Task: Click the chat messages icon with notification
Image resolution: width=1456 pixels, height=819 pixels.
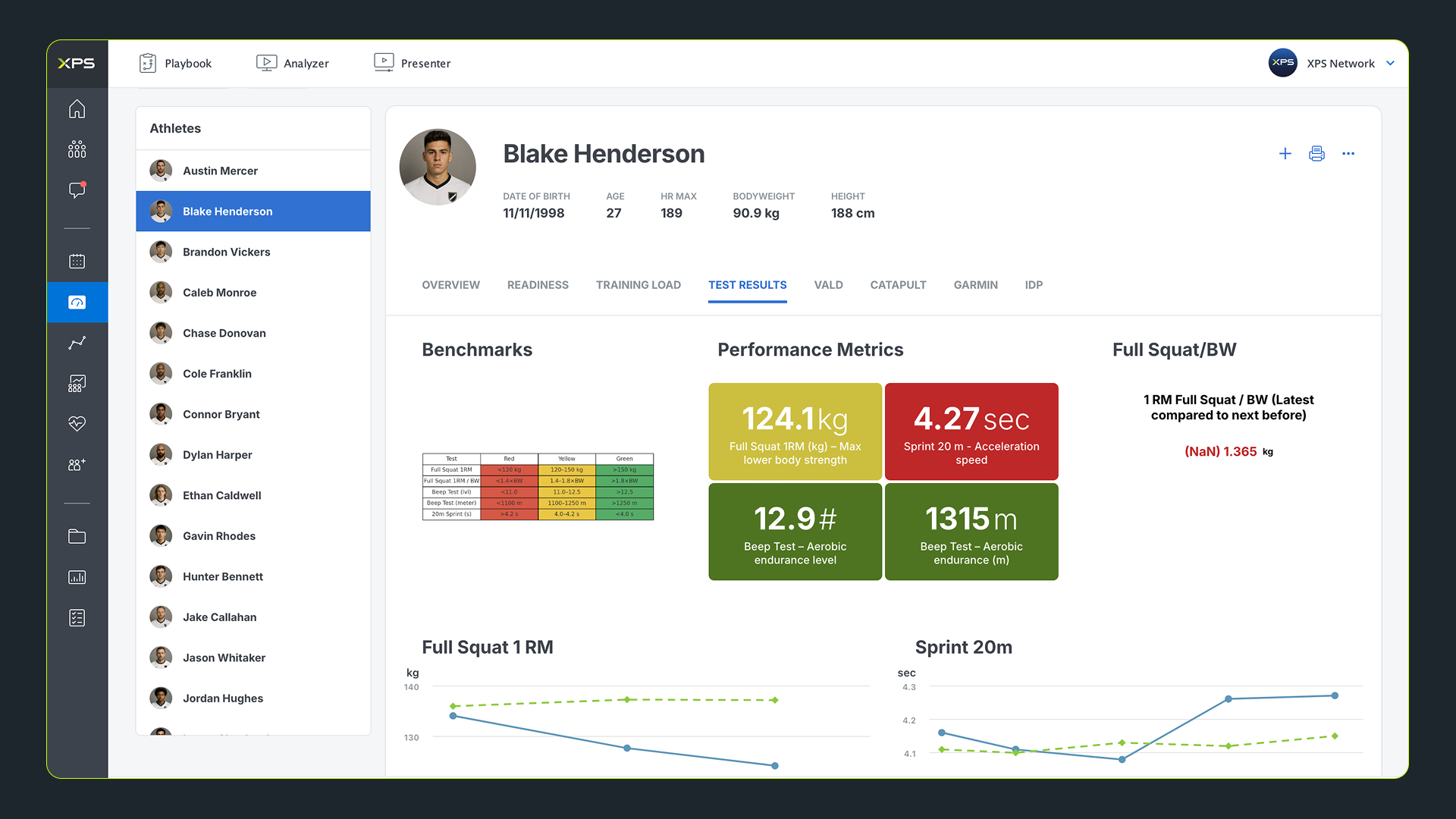Action: click(x=77, y=190)
